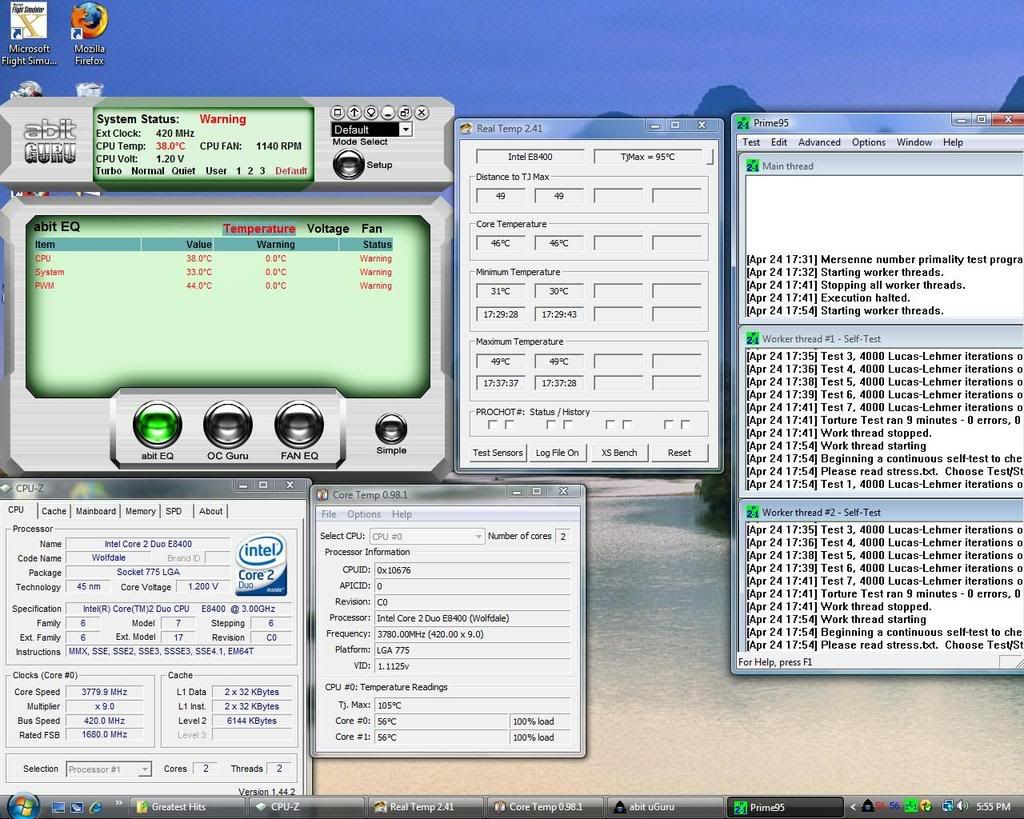1024x819 pixels.
Task: Select the Quiet mode in abit Guru
Action: pos(183,171)
